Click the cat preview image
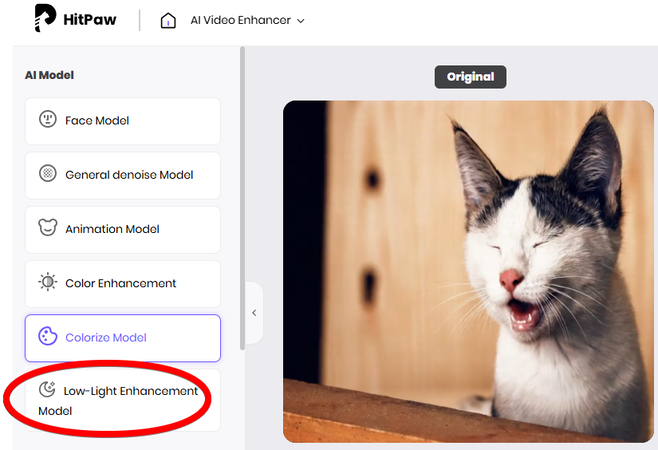This screenshot has height=450, width=658. tap(468, 271)
